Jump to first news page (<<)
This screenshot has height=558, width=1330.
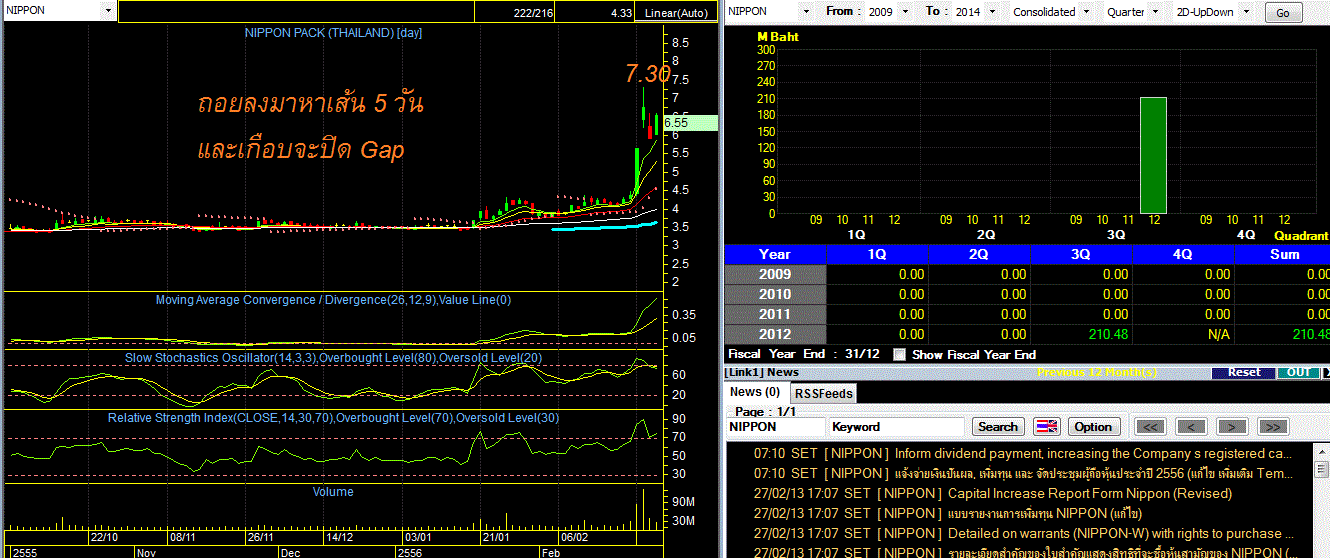coord(1151,426)
